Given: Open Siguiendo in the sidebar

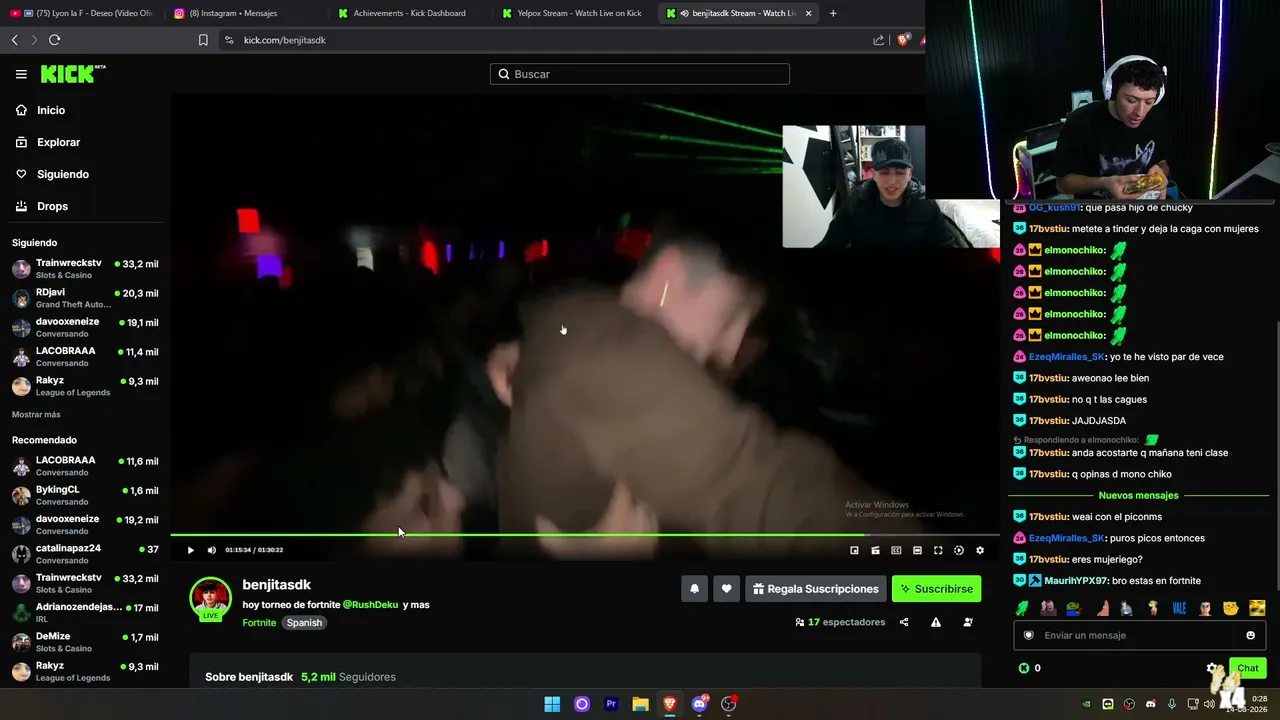Looking at the screenshot, I should tap(63, 174).
